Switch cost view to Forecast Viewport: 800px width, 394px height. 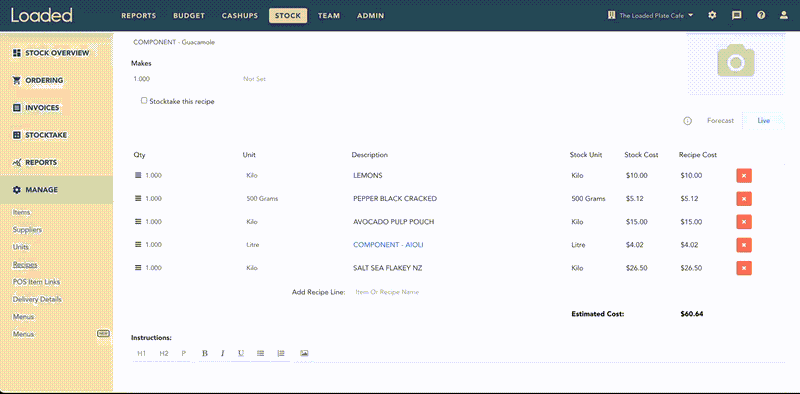(x=720, y=121)
